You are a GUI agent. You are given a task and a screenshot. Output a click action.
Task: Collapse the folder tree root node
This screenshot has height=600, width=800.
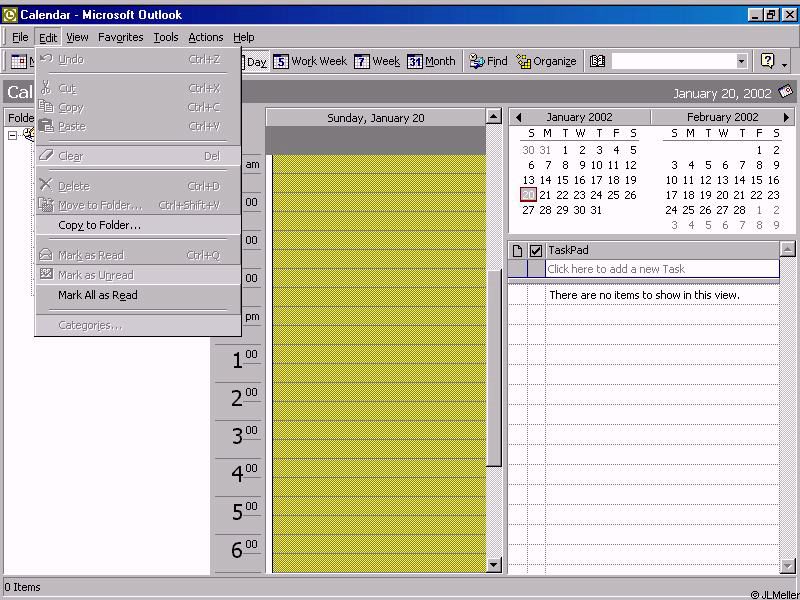[12, 135]
